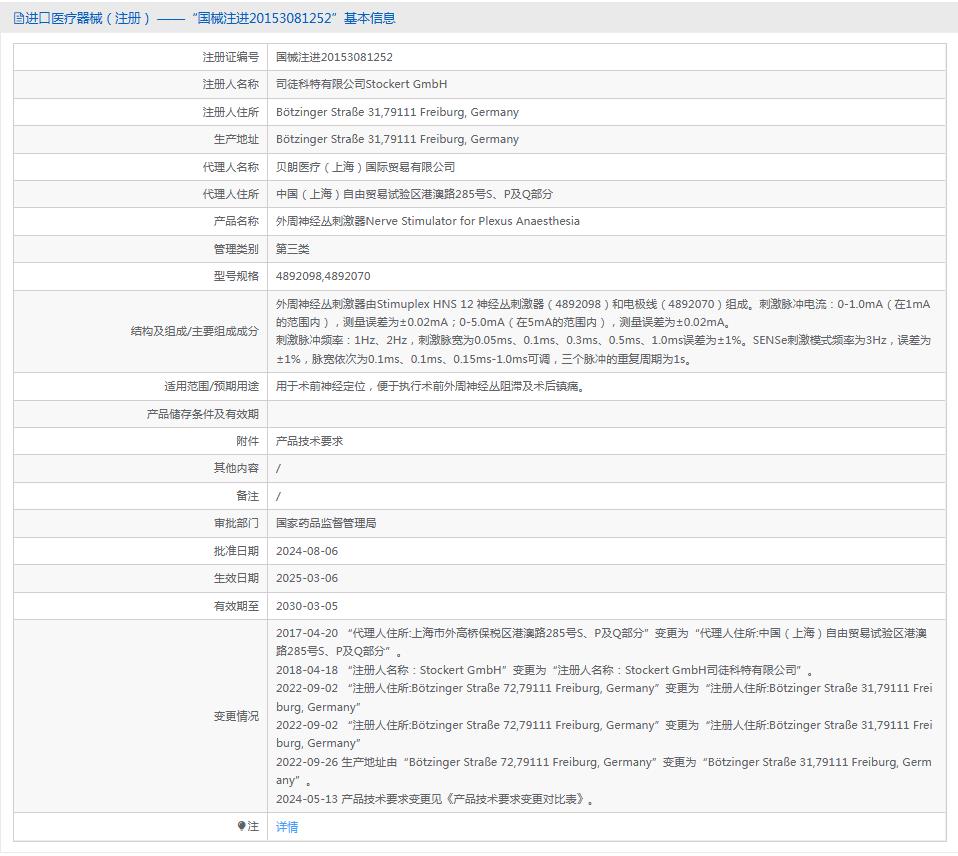Click the 2022-09-26 生产地址 change entry
The height and width of the screenshot is (856, 958).
click(x=604, y=771)
